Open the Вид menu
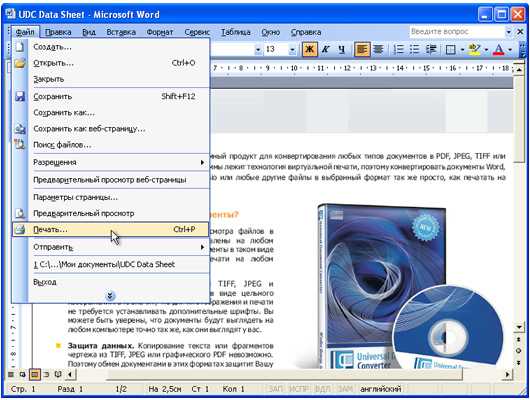 pyautogui.click(x=89, y=32)
